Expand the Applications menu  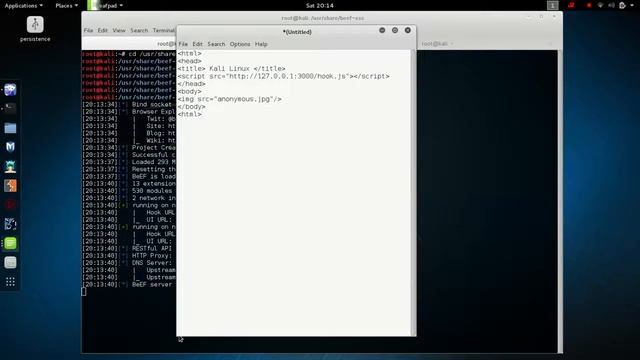(23, 5)
